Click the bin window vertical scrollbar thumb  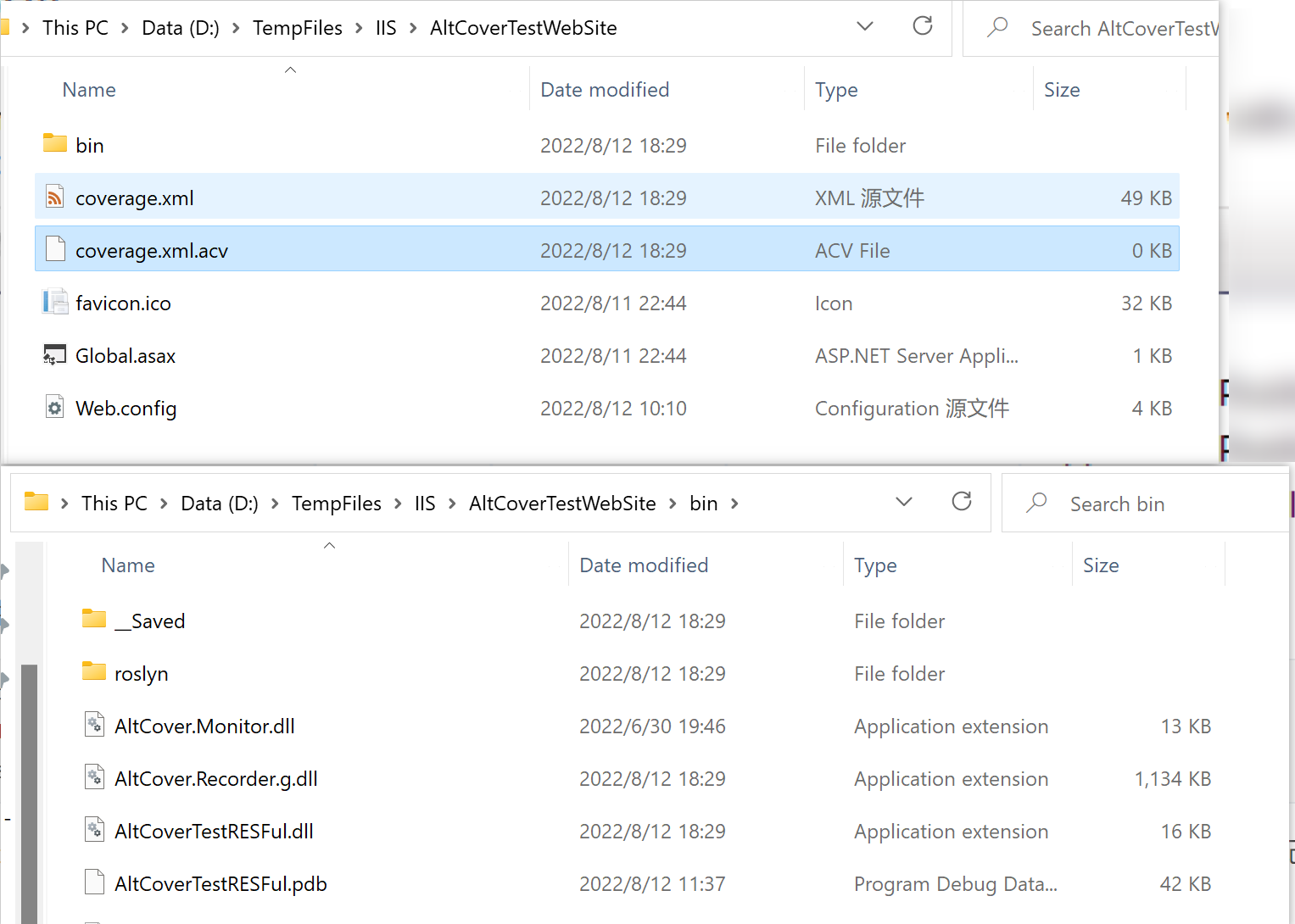29,793
